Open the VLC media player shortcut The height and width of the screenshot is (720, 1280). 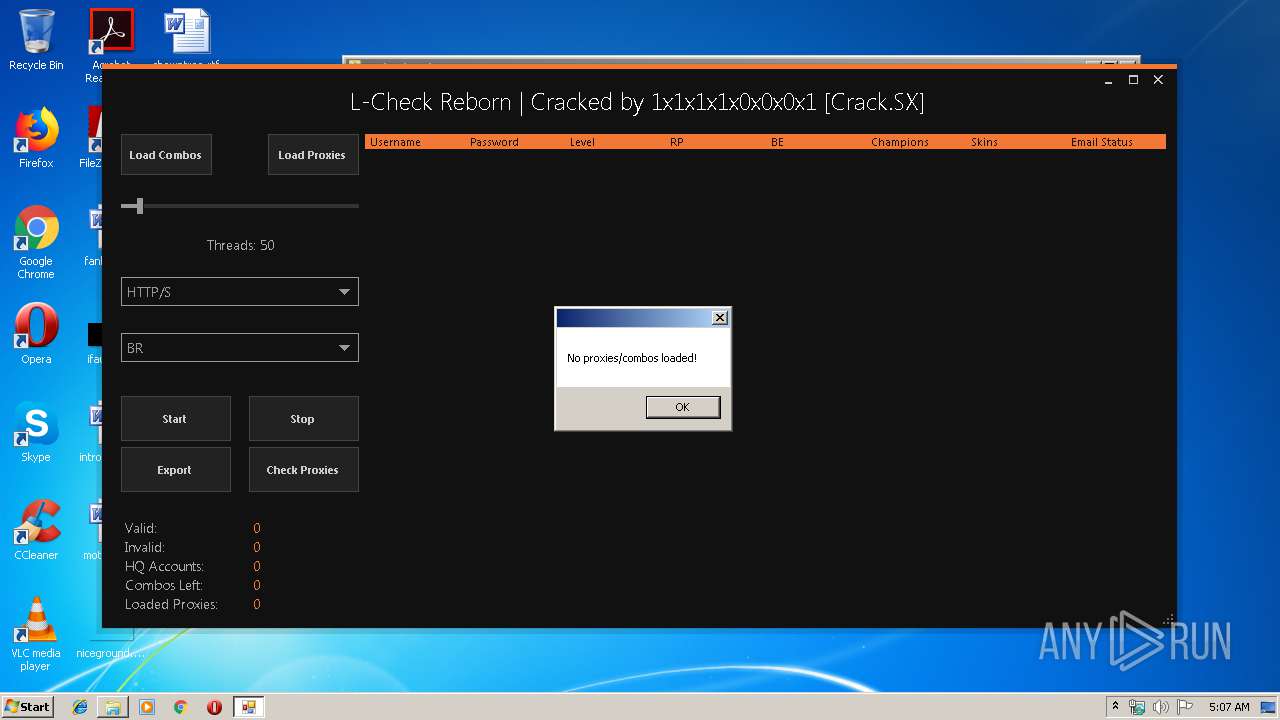tap(36, 634)
